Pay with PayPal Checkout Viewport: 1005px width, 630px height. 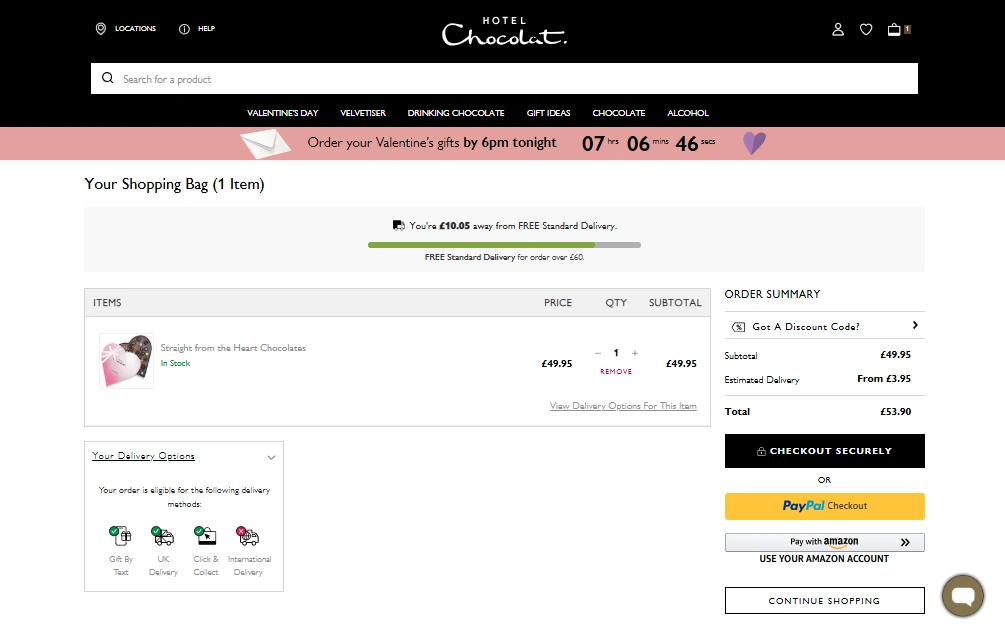point(824,506)
